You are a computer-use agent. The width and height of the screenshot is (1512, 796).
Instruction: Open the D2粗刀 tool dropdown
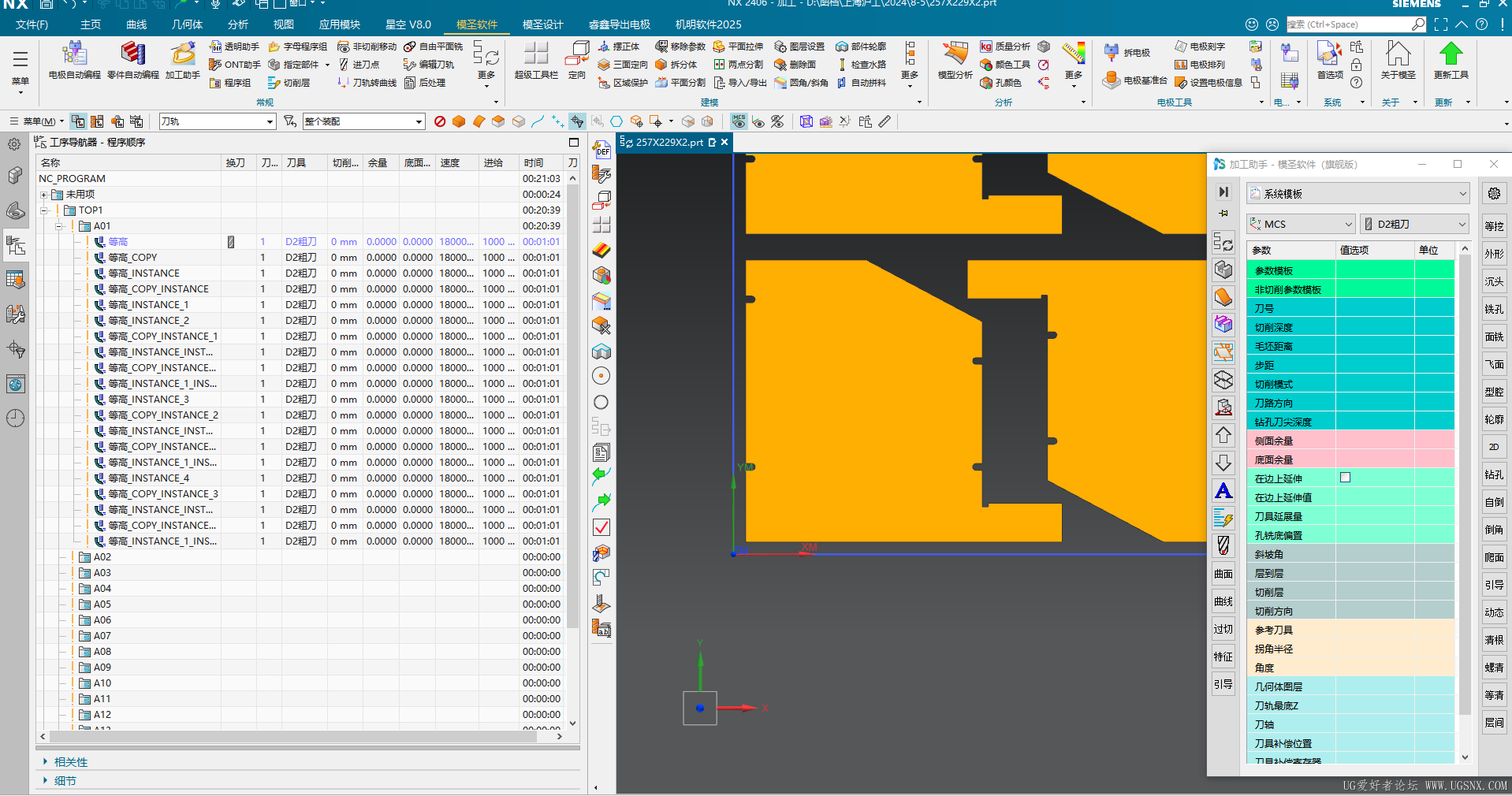(x=1415, y=224)
